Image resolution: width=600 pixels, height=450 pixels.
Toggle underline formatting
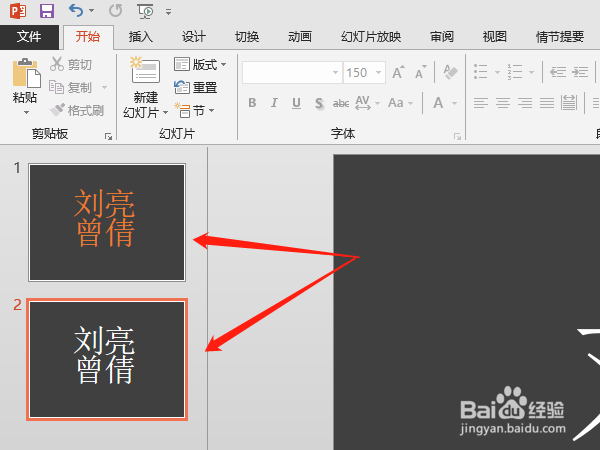coord(296,103)
